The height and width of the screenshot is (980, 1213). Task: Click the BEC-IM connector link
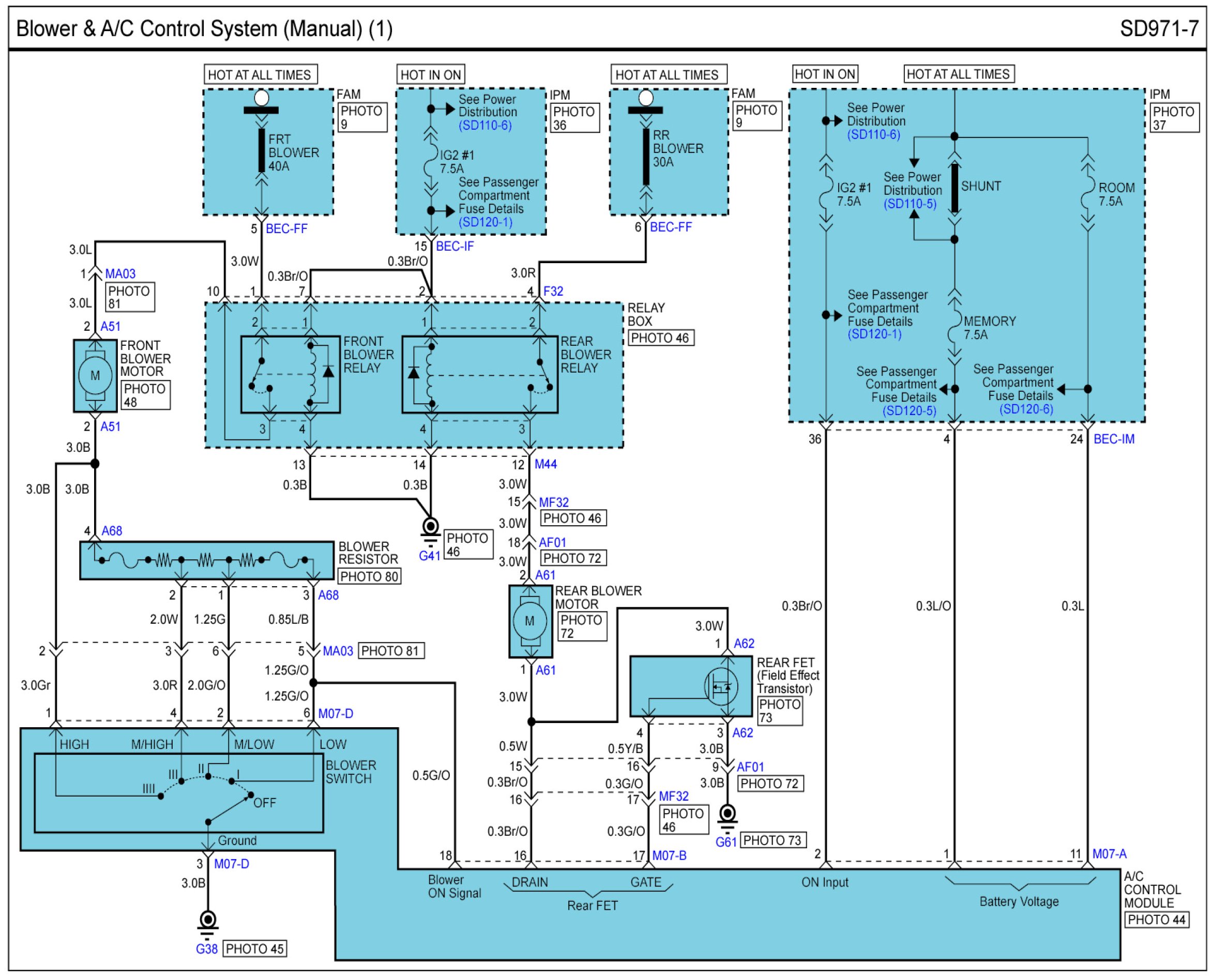click(1114, 439)
